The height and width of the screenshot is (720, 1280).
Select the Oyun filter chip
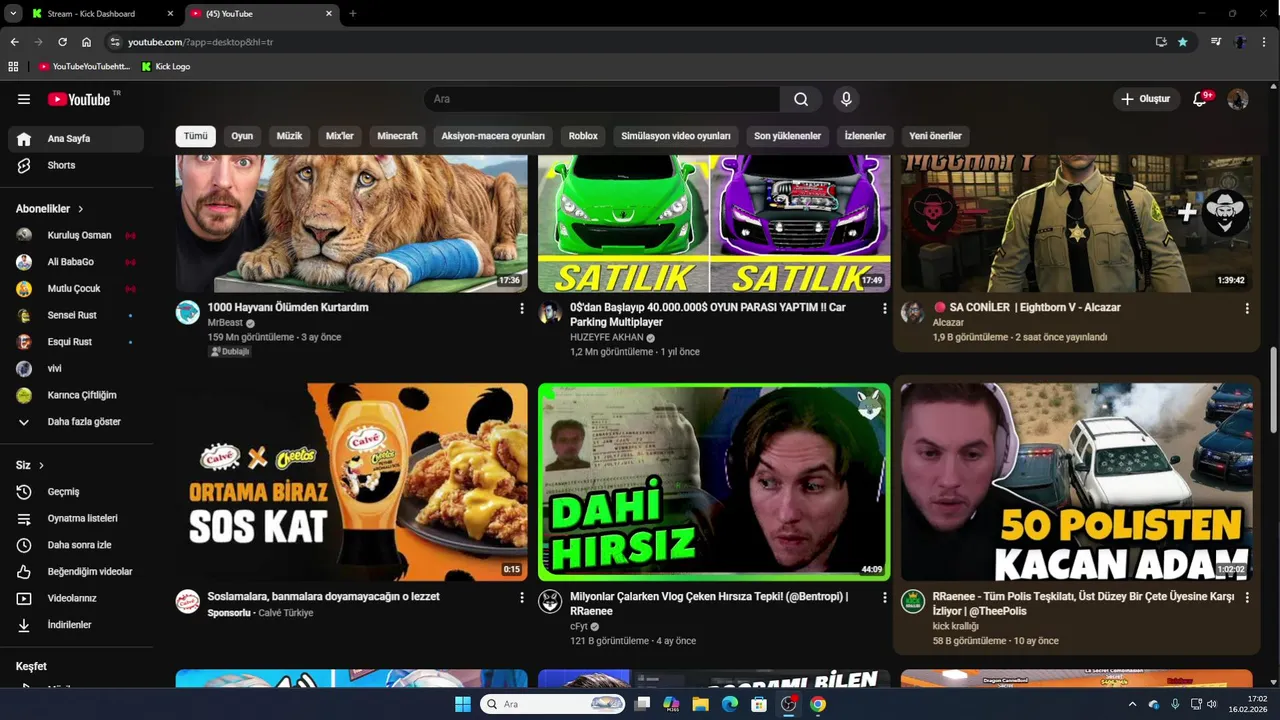coord(242,136)
